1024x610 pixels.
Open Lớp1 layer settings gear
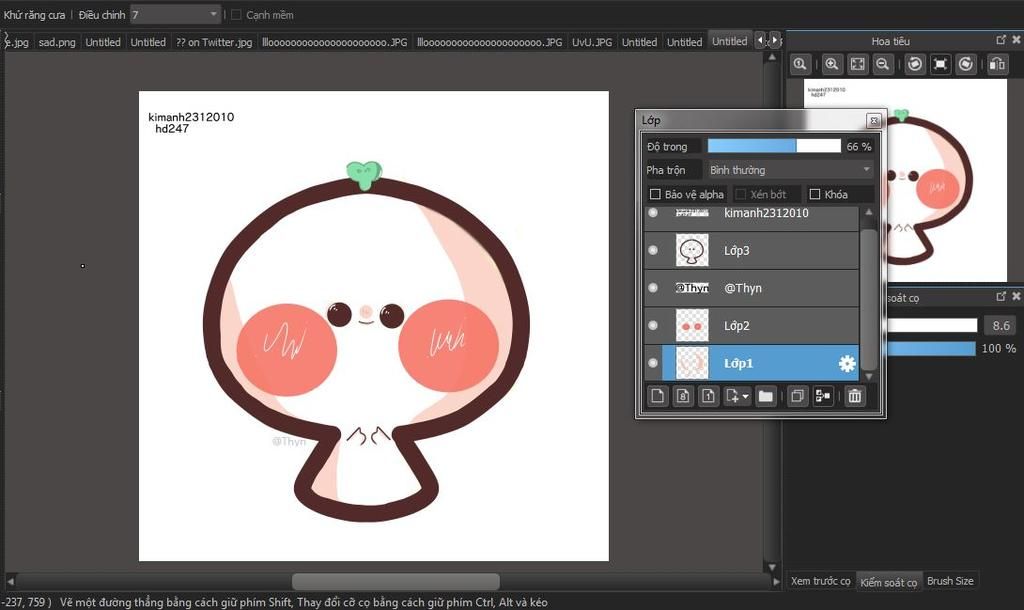point(847,363)
